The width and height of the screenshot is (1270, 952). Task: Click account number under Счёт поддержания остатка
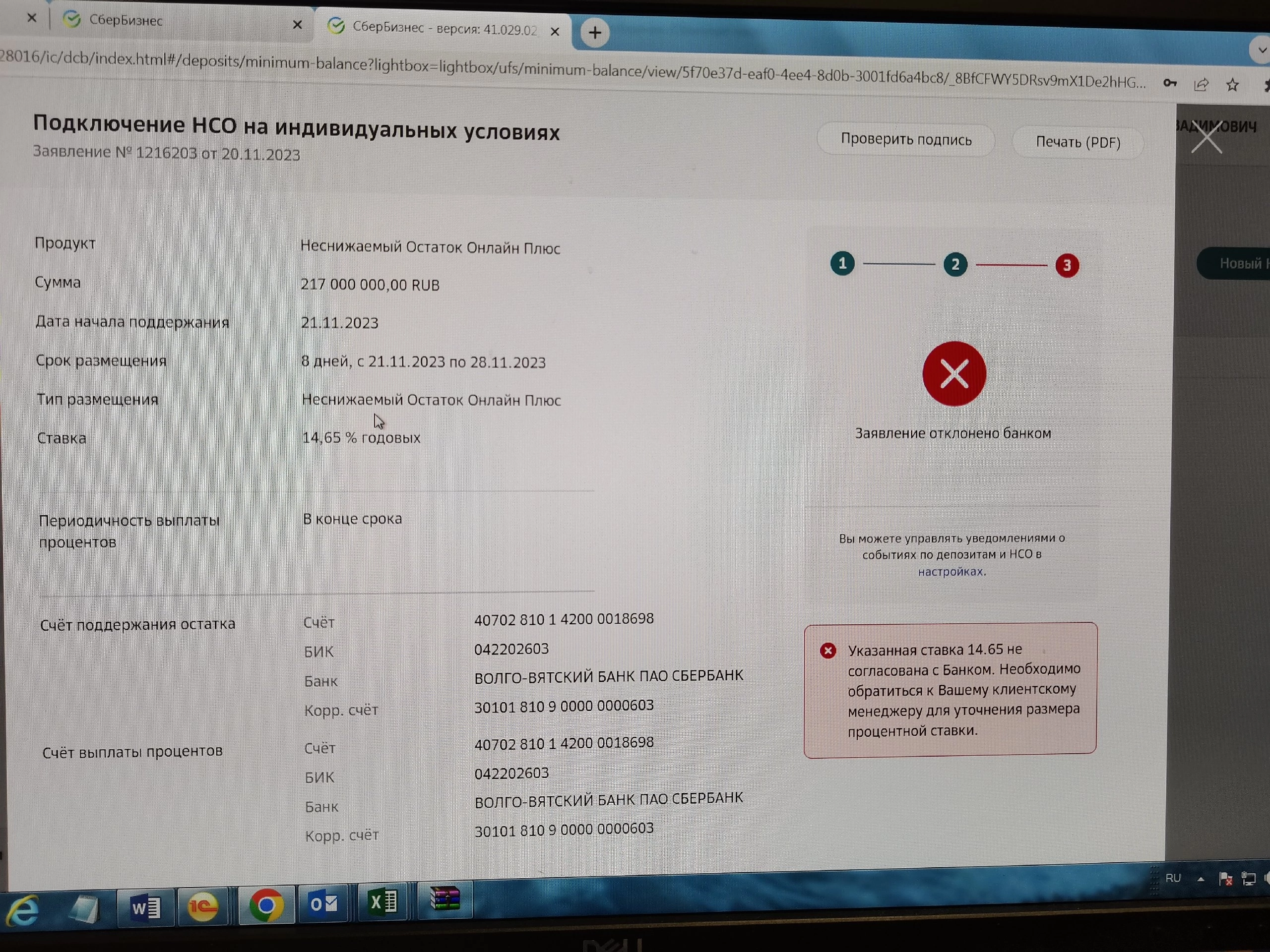click(x=563, y=619)
